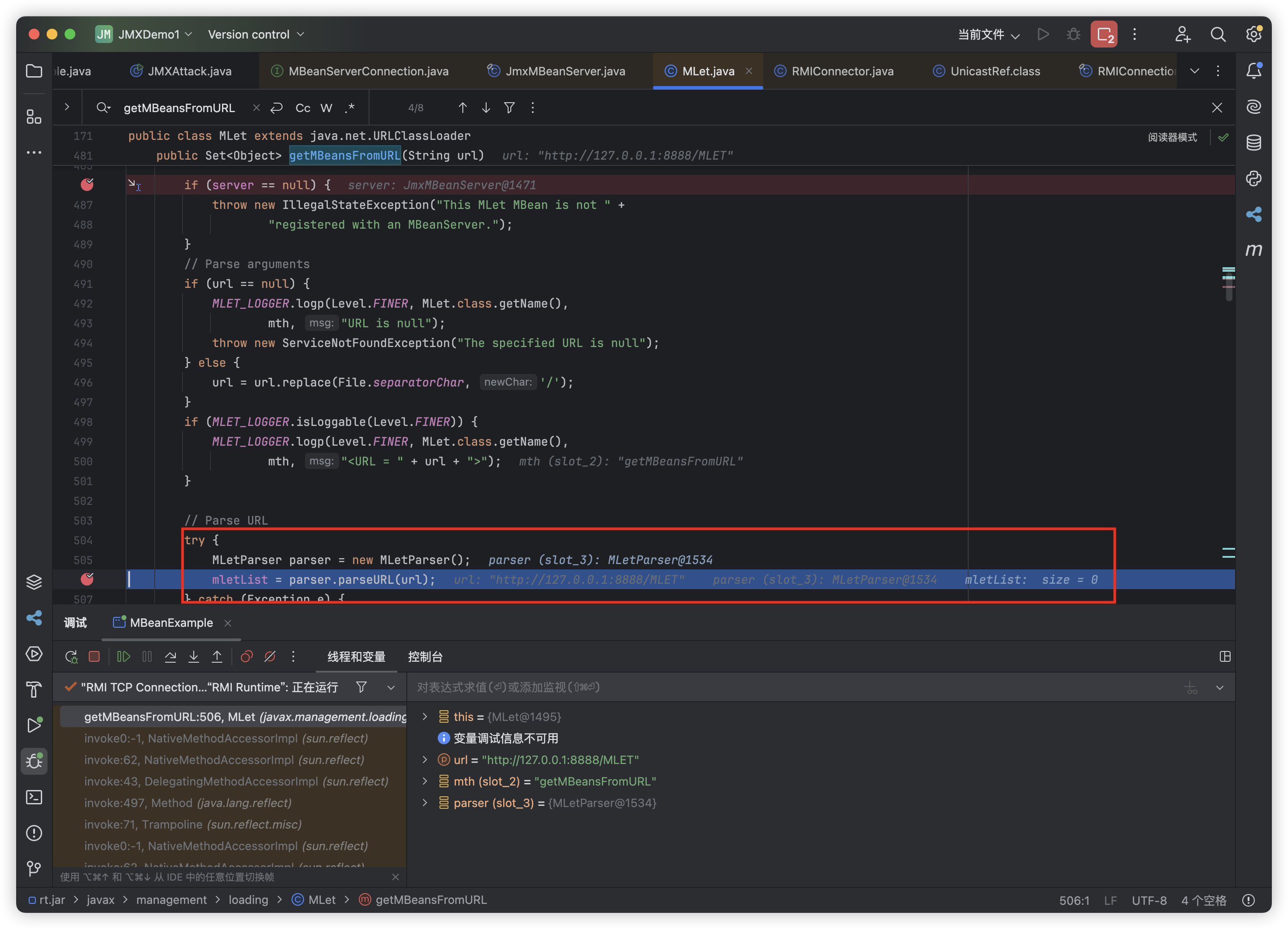Viewport: 1288px width, 929px height.
Task: Toggle match case Cc in search
Action: (x=303, y=108)
